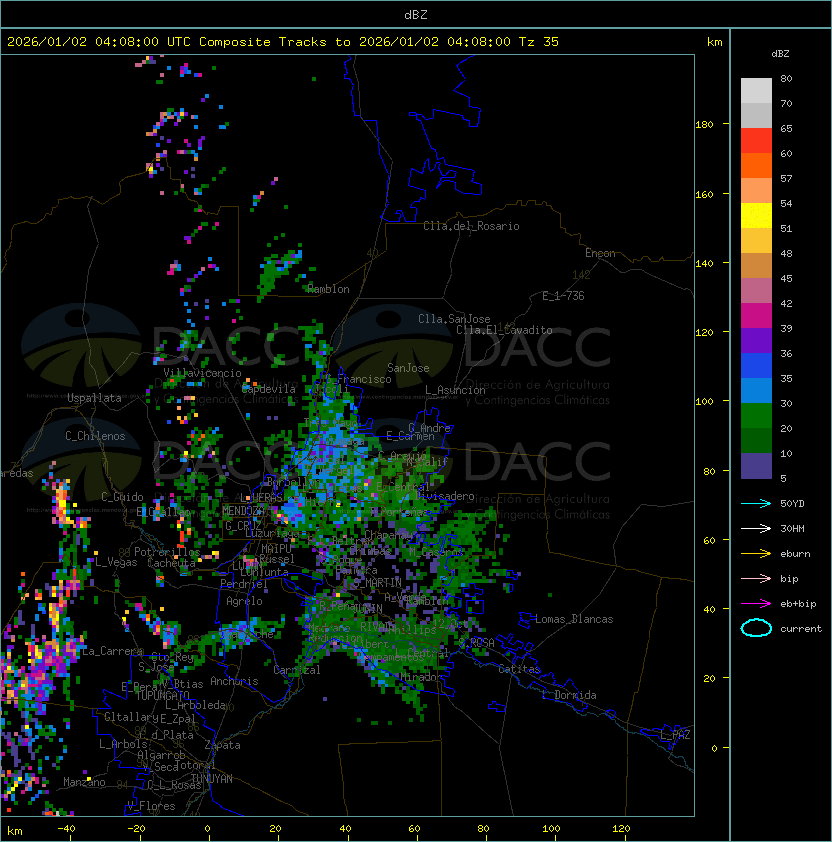The width and height of the screenshot is (832, 842).
Task: Pick the purple 36-39 dBZ swatch
Action: [756, 340]
